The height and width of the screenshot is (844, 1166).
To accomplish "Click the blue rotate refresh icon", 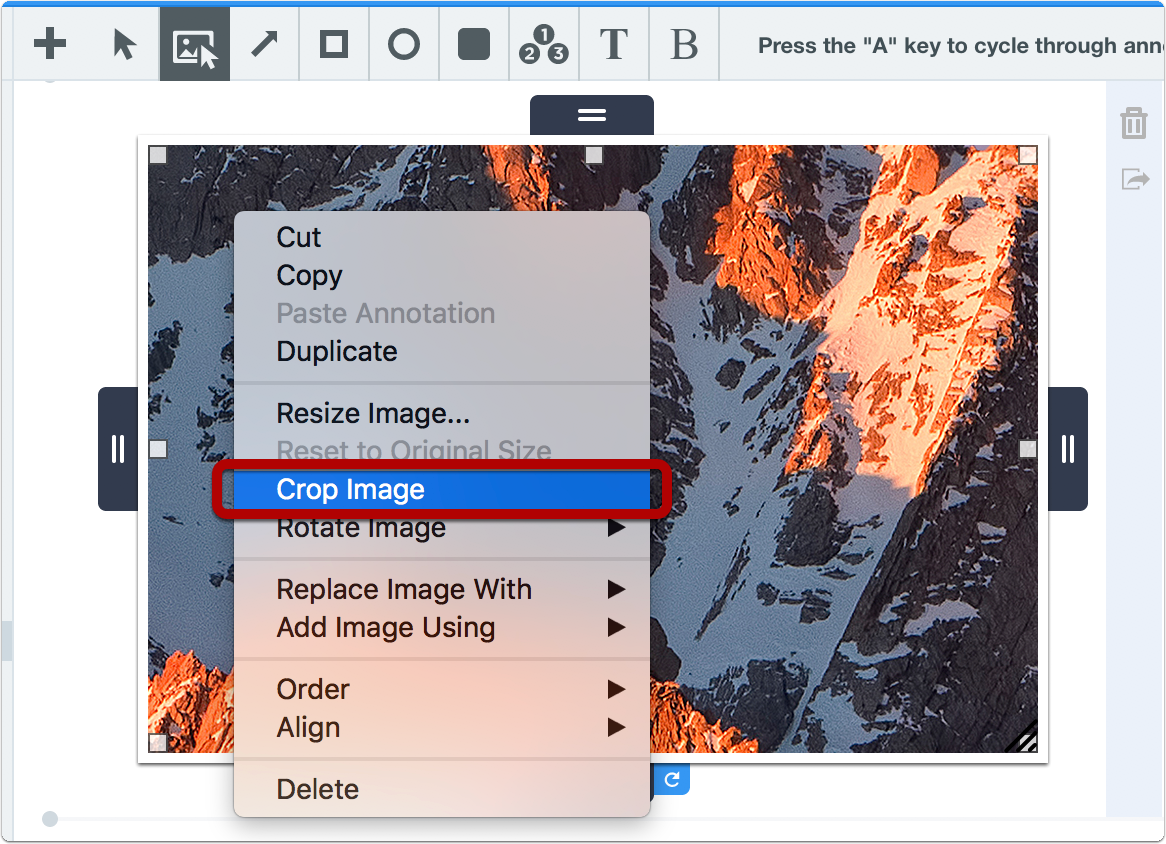I will pyautogui.click(x=672, y=779).
